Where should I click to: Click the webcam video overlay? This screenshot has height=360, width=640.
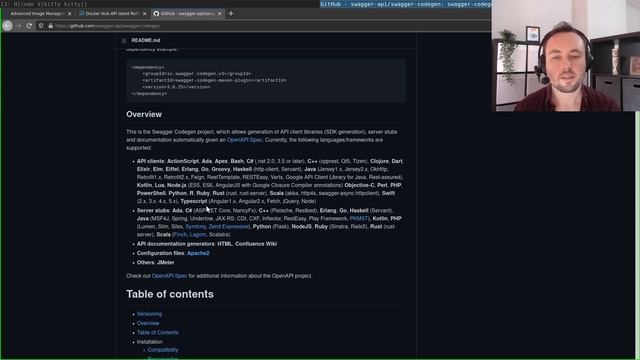pyautogui.click(x=566, y=56)
